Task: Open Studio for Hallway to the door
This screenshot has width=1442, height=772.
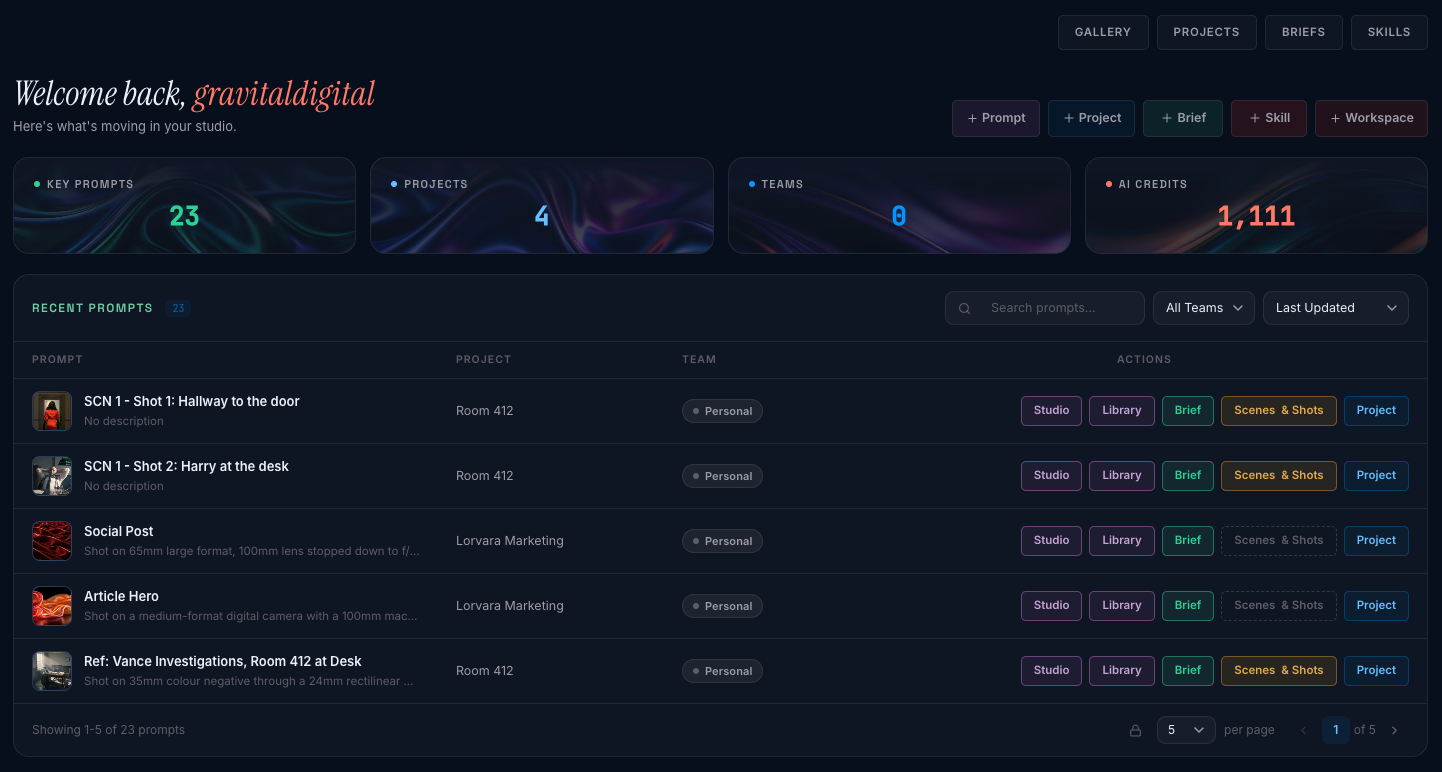Action: [x=1051, y=411]
